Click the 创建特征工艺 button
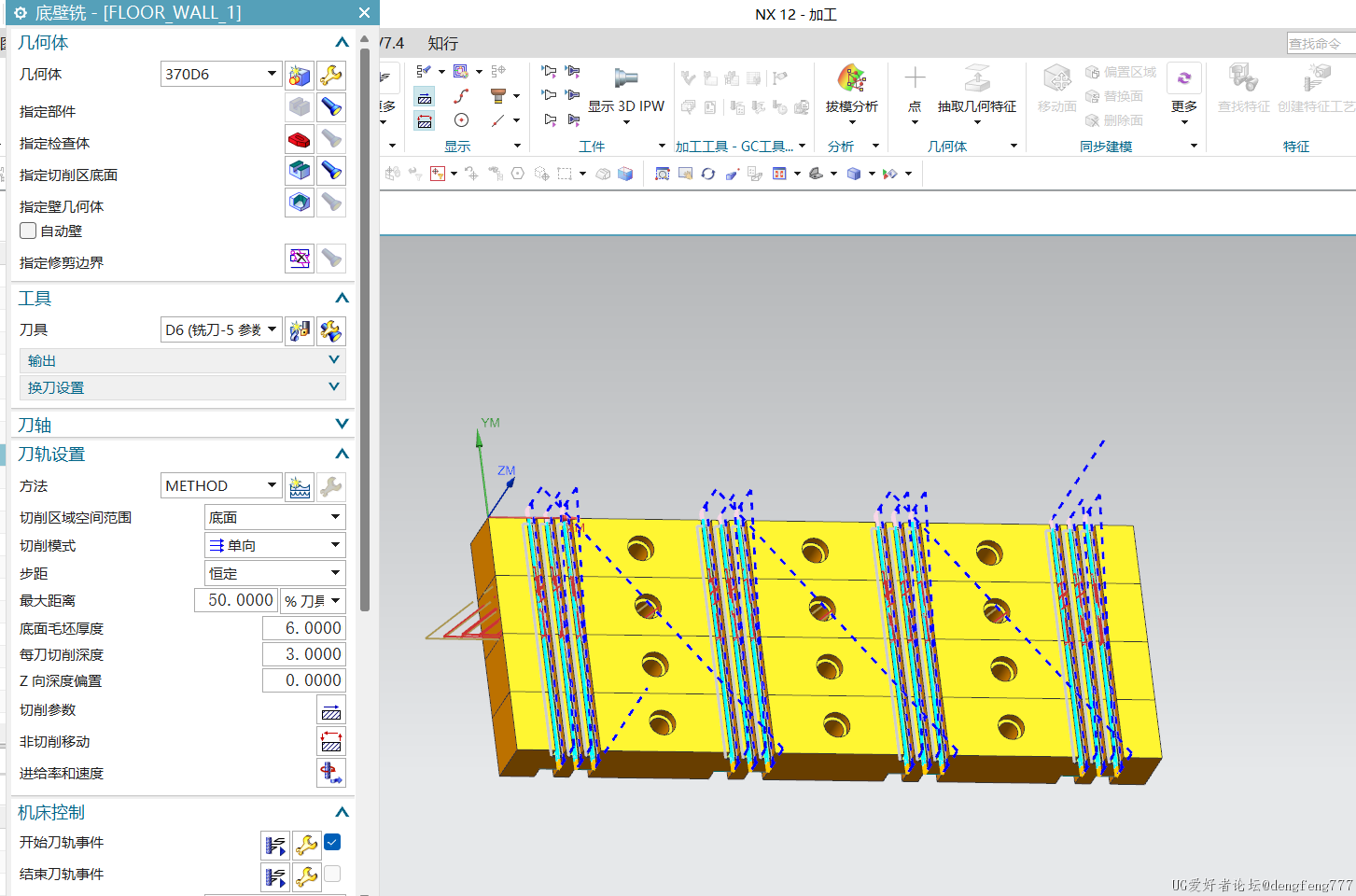This screenshot has height=896, width=1356. pyautogui.click(x=1316, y=89)
